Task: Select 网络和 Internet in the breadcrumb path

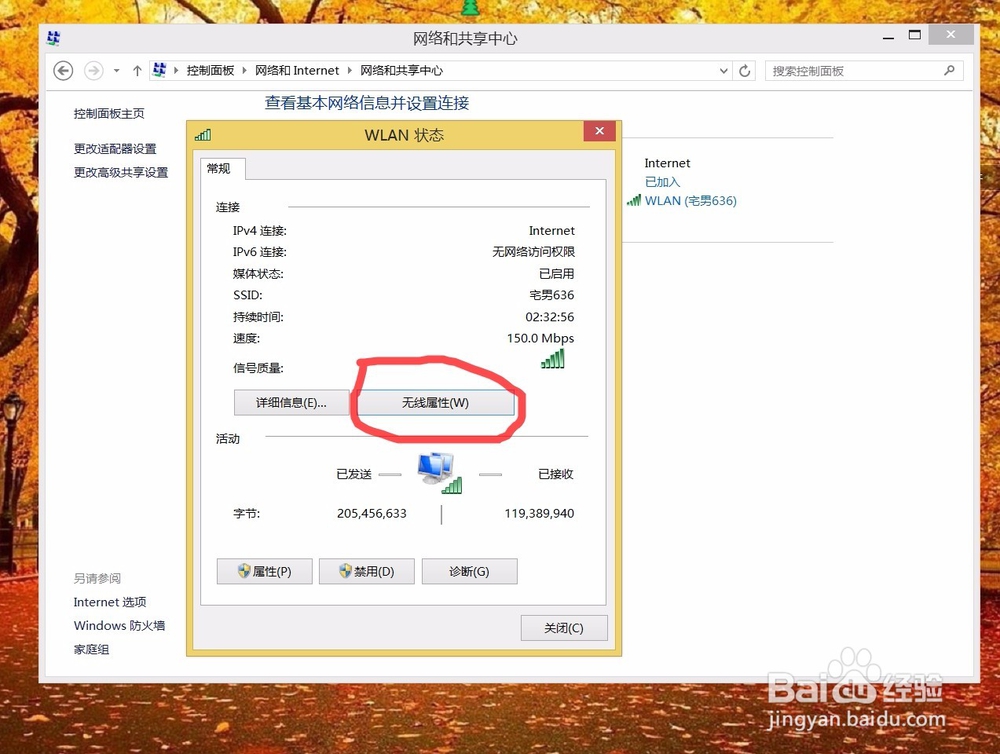Action: (x=297, y=70)
